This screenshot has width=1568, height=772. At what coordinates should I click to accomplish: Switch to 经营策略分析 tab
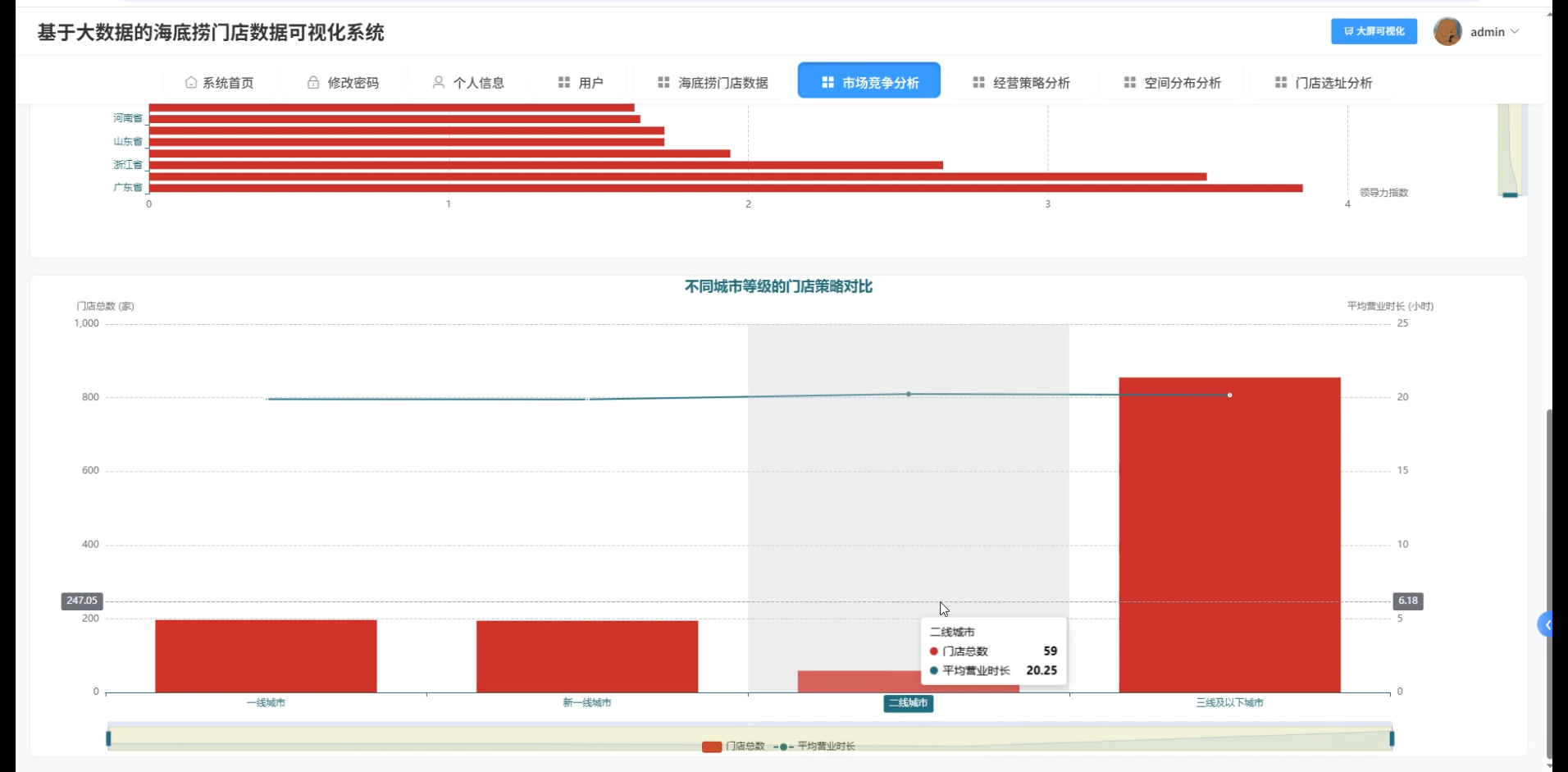pos(1021,82)
